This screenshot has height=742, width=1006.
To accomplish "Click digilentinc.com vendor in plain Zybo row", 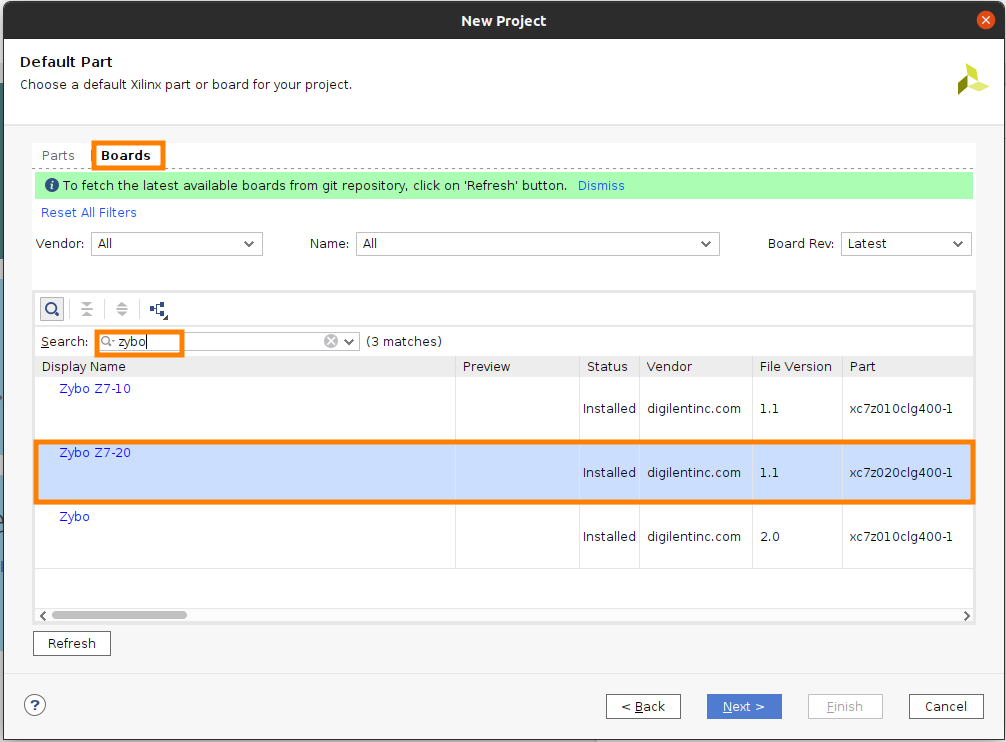I will tap(694, 537).
